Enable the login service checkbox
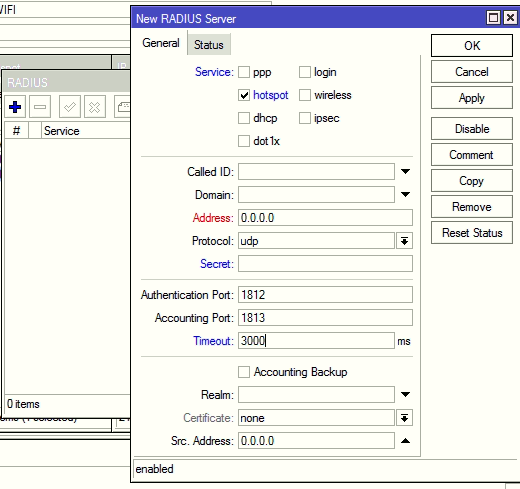 pyautogui.click(x=305, y=72)
